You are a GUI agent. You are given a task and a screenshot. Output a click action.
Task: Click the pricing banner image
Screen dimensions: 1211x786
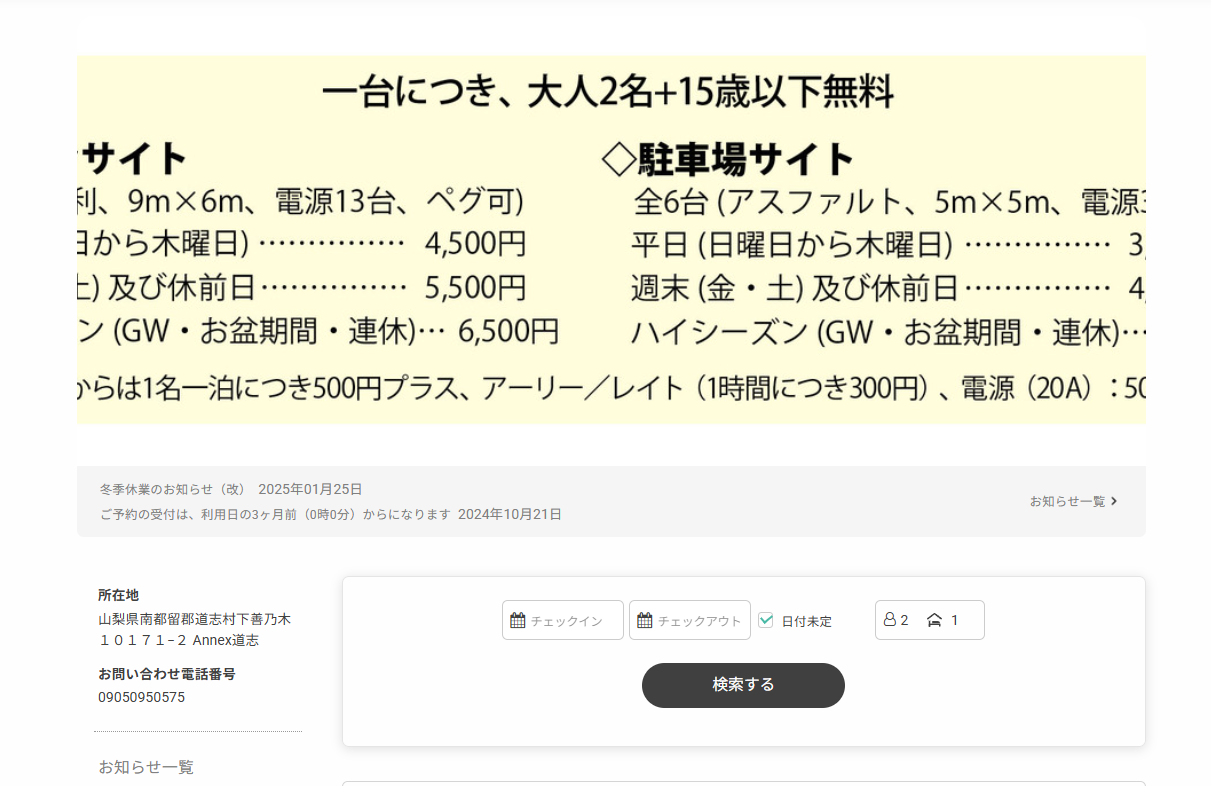point(611,240)
